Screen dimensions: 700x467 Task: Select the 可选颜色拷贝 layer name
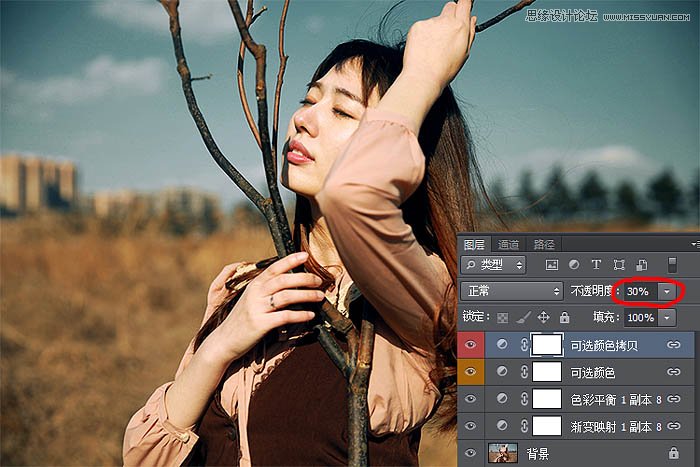pos(604,345)
